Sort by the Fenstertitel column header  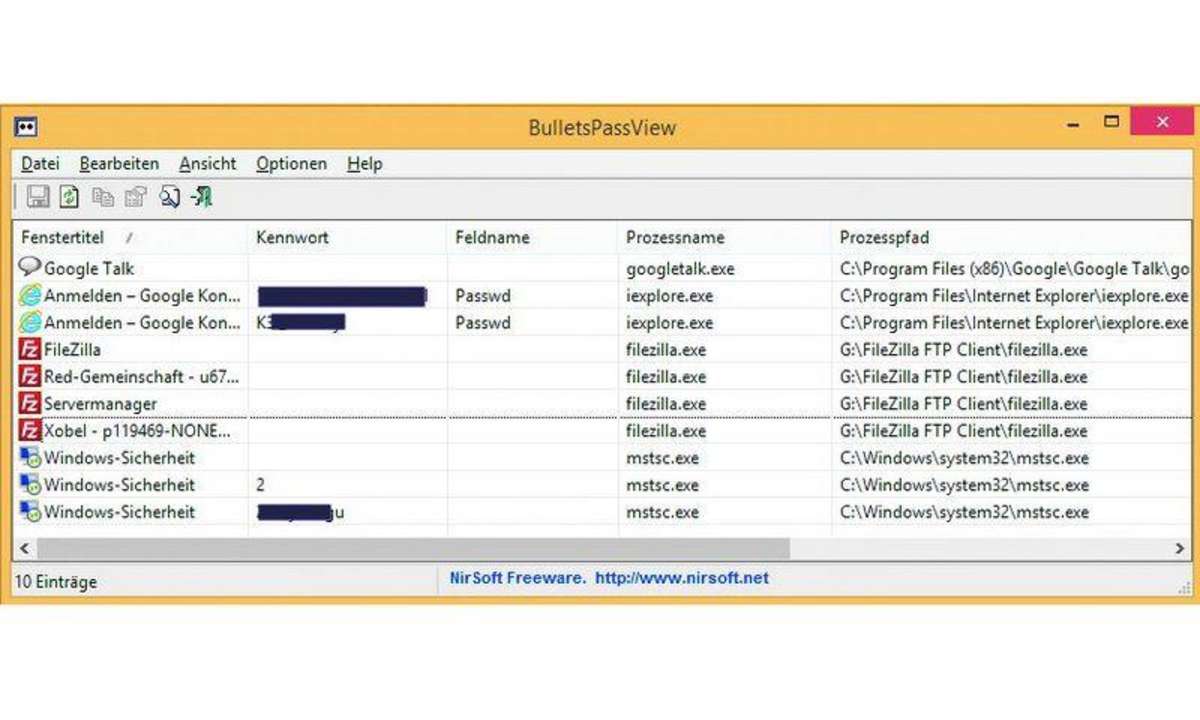(x=131, y=238)
